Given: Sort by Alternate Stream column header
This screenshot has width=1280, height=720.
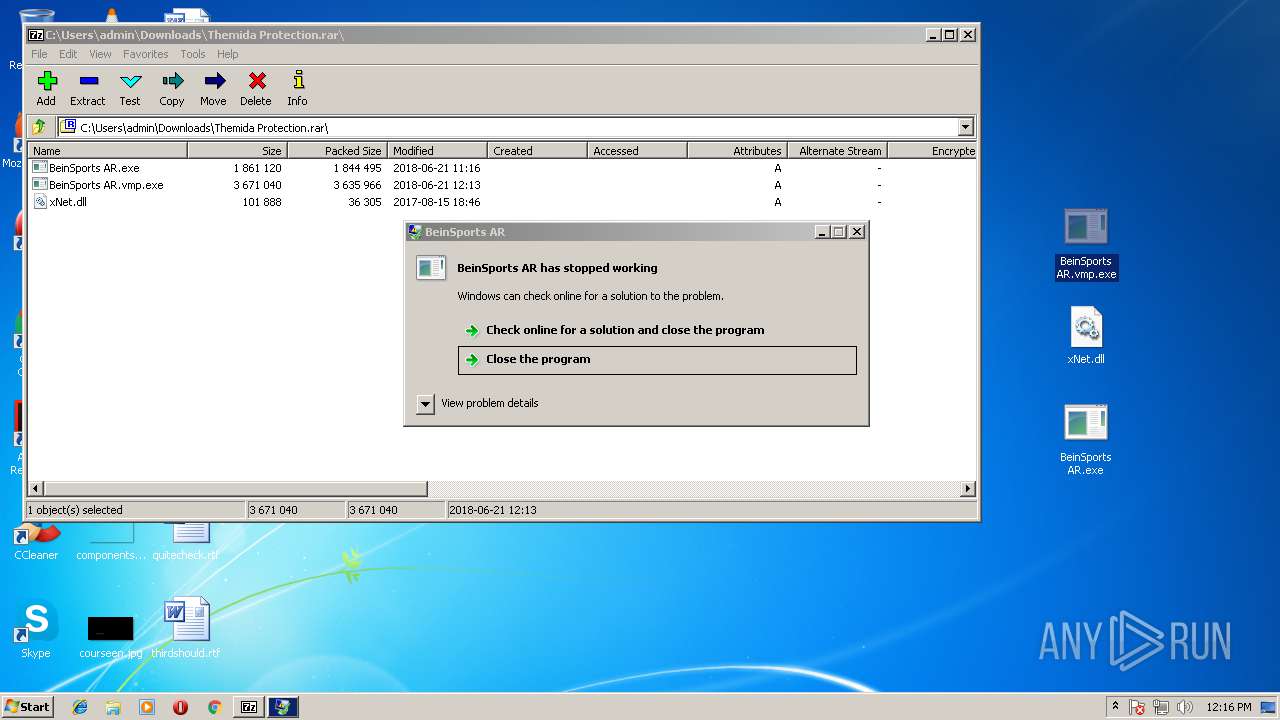Looking at the screenshot, I should (x=838, y=151).
